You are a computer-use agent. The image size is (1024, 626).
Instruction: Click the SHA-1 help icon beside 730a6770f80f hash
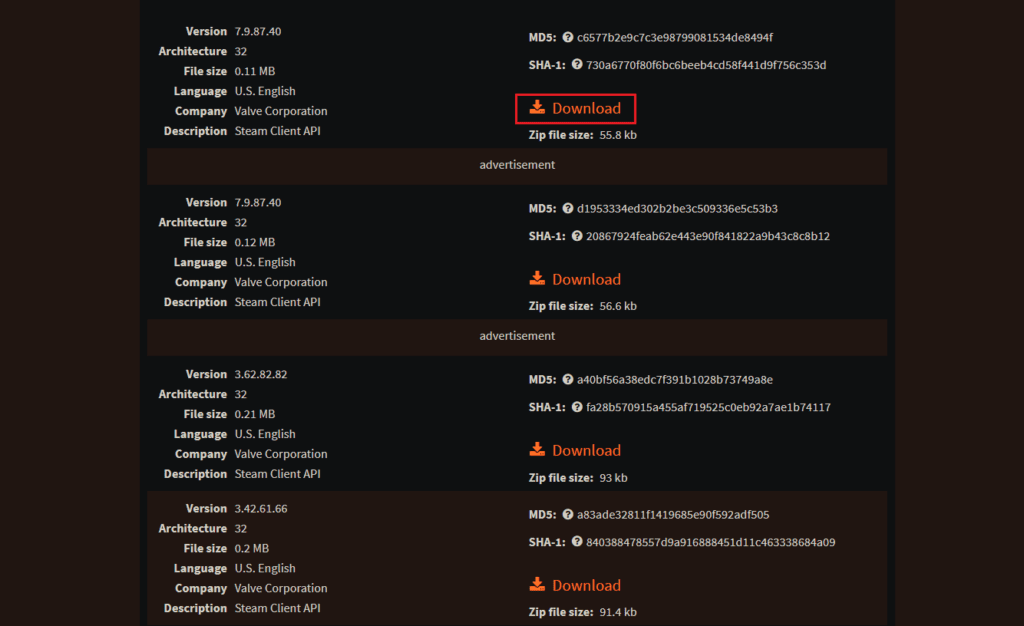577,64
